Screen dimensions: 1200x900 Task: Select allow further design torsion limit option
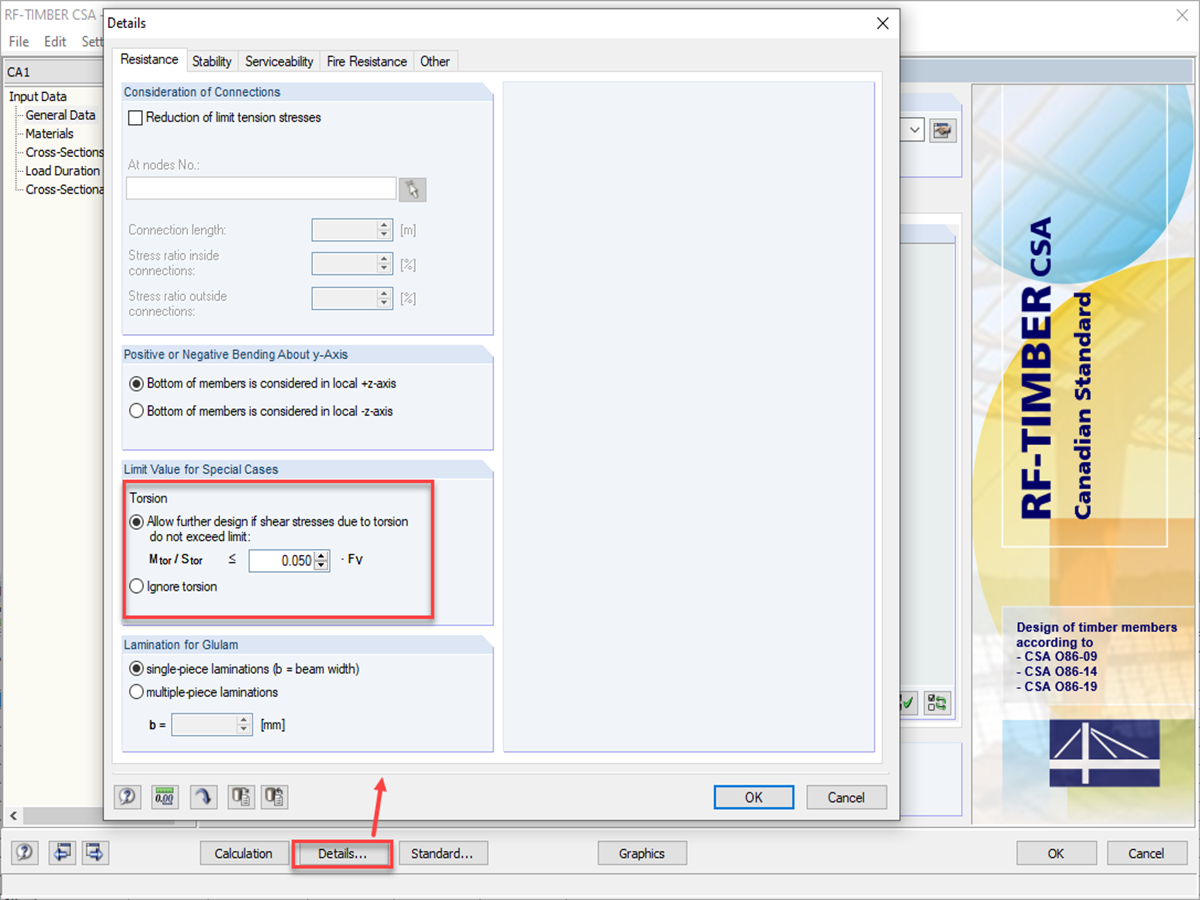[x=137, y=521]
